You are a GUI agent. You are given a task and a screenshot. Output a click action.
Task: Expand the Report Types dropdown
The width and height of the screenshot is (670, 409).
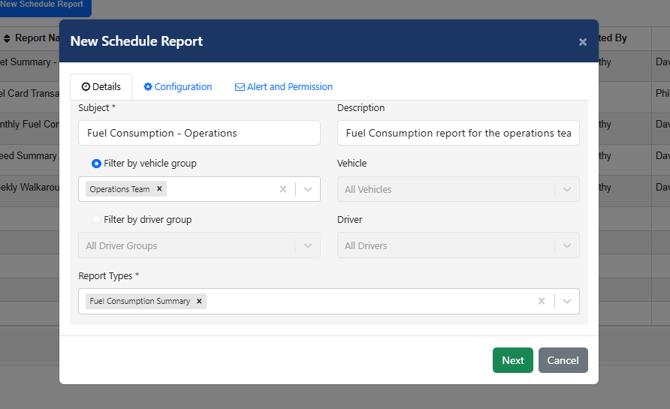(x=567, y=301)
